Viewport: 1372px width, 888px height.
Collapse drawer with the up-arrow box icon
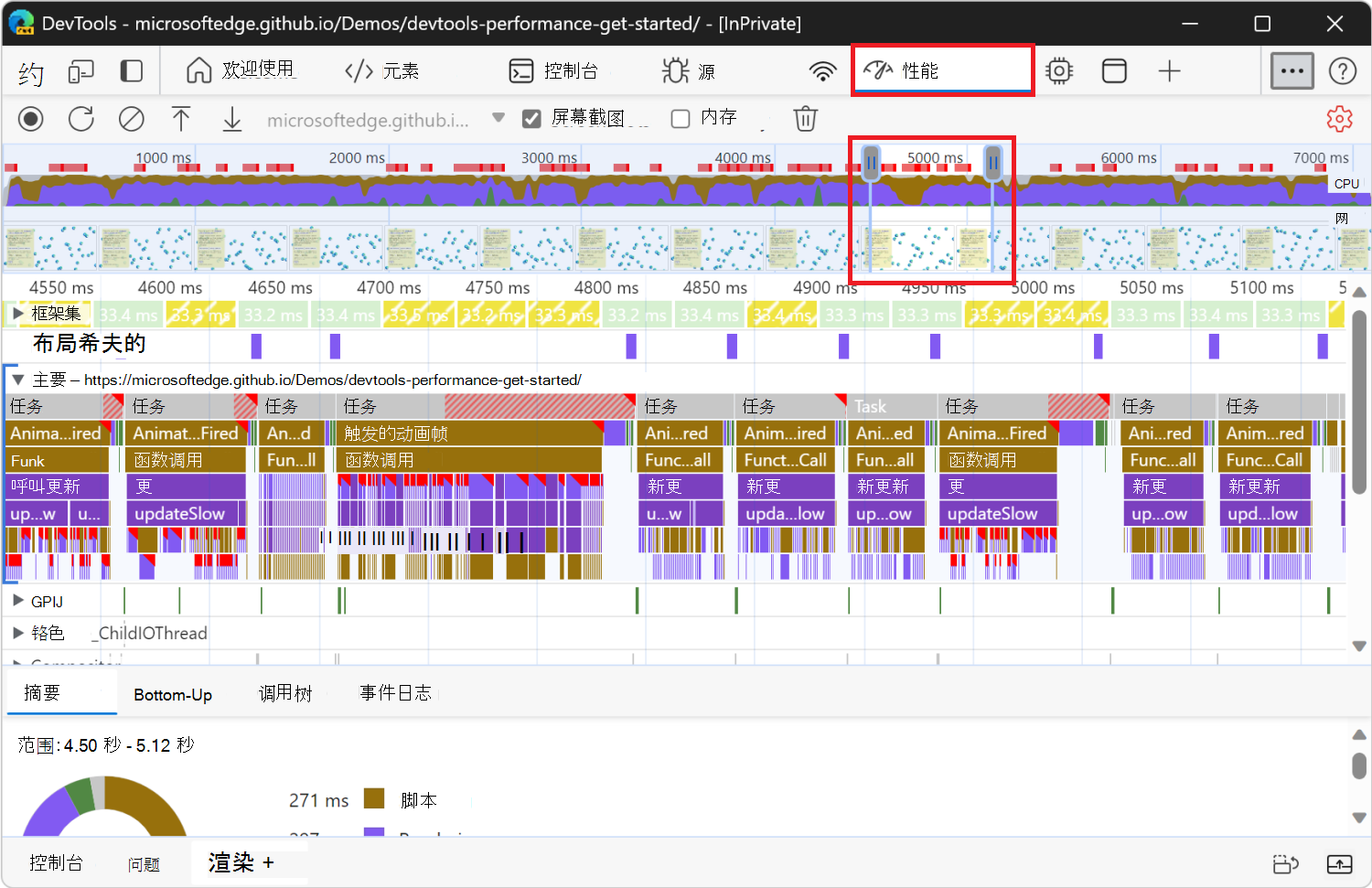[x=1339, y=863]
